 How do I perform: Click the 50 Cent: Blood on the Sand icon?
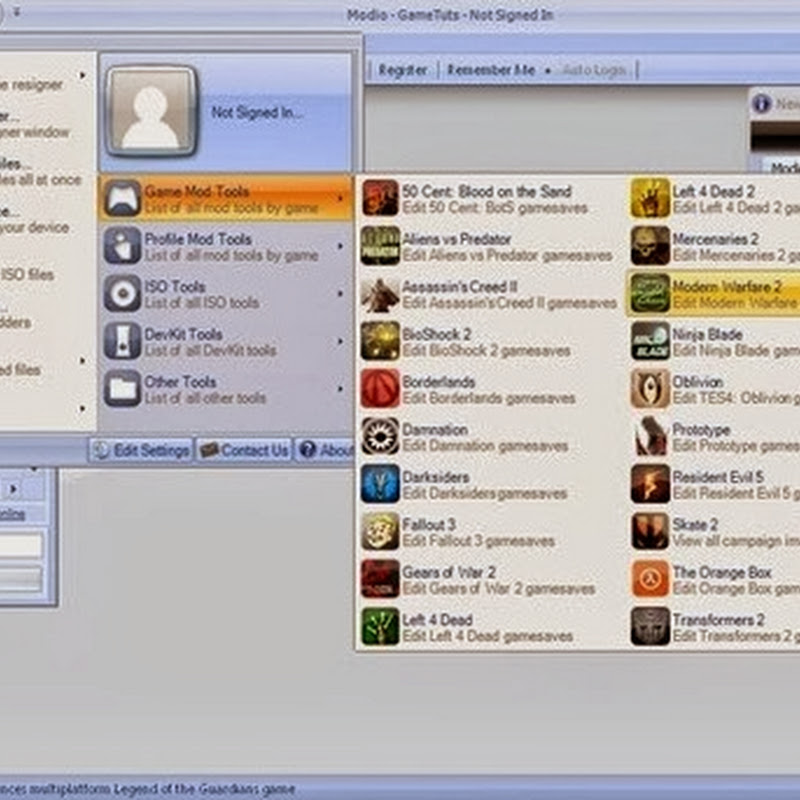380,198
